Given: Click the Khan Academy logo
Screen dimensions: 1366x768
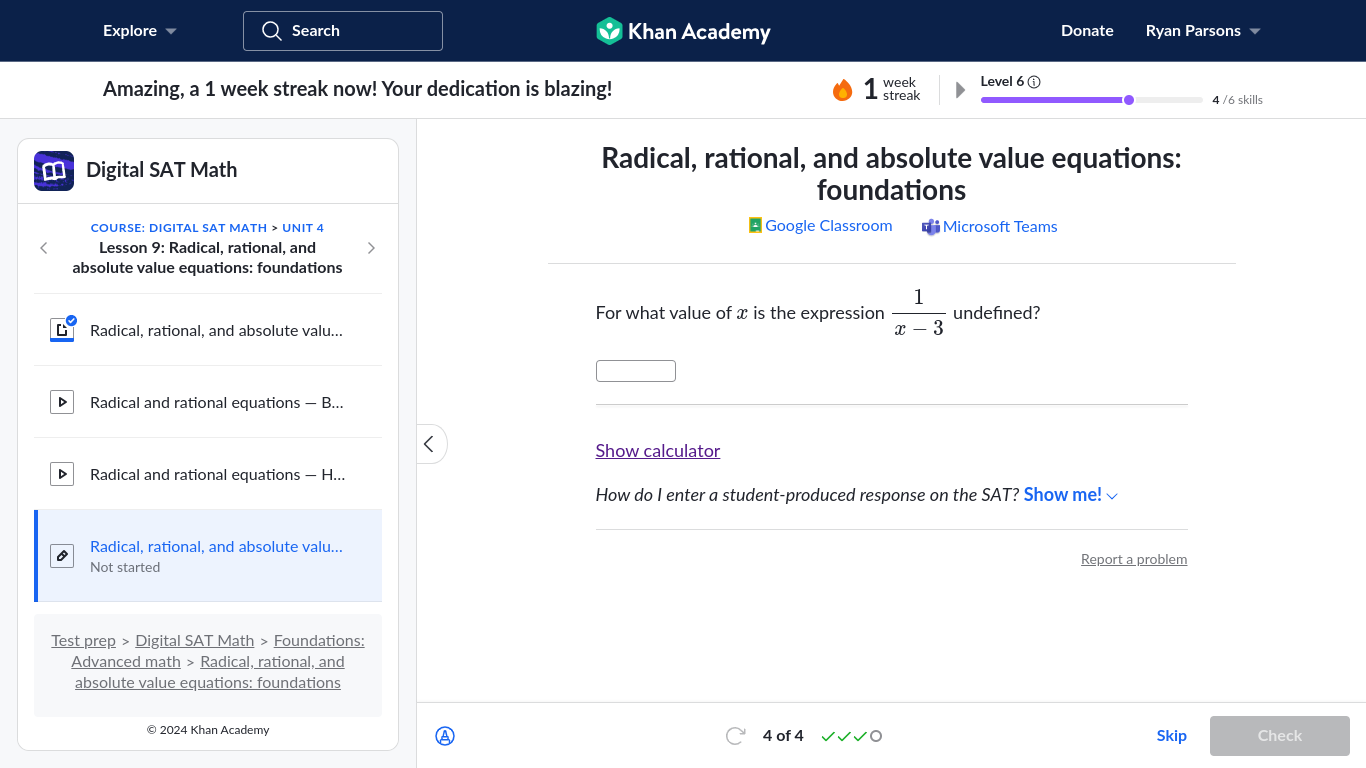Looking at the screenshot, I should point(683,31).
